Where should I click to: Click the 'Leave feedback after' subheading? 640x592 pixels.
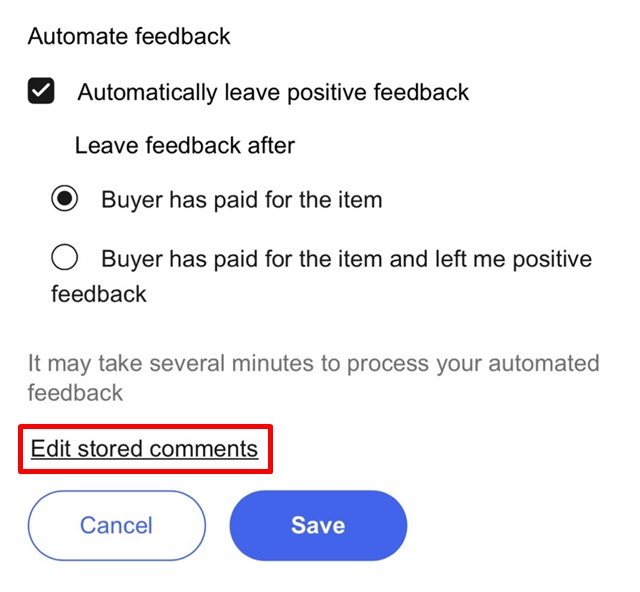tap(185, 146)
